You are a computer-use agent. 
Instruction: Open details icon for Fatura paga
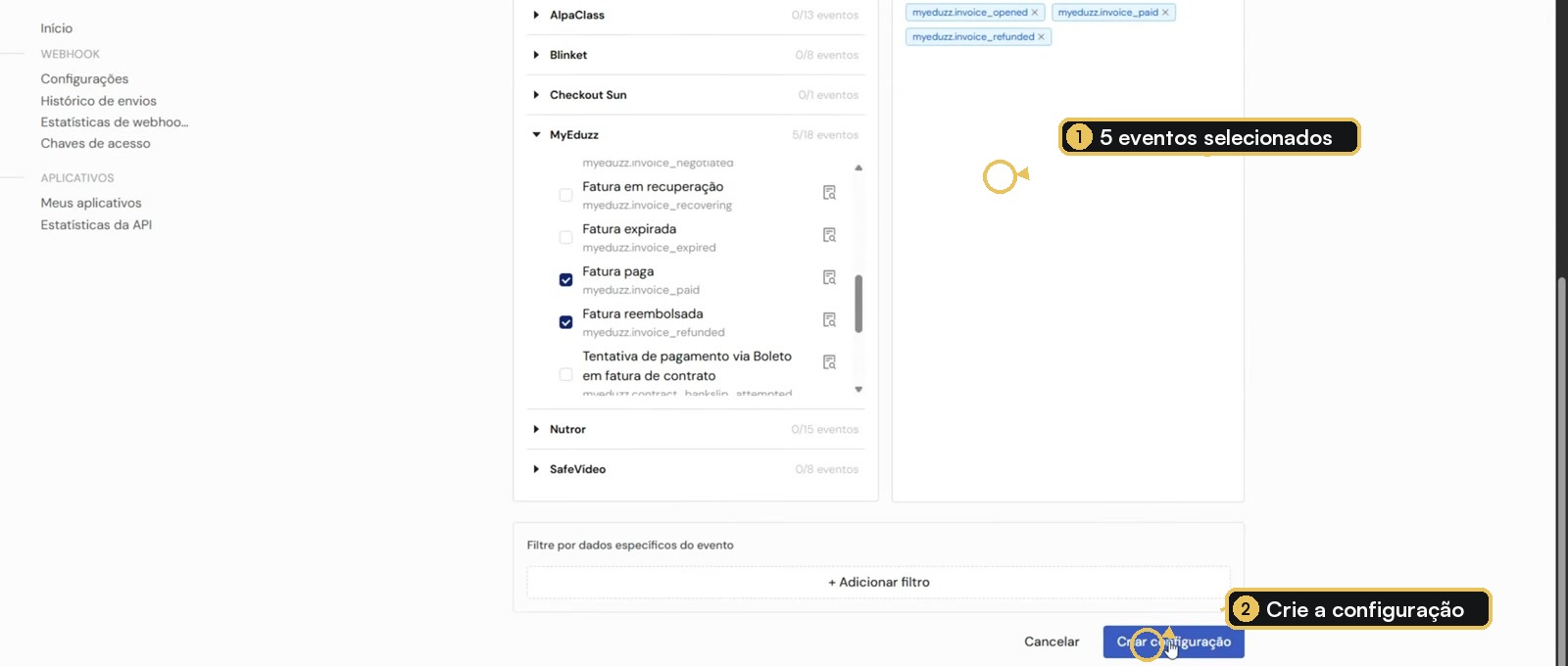829,278
